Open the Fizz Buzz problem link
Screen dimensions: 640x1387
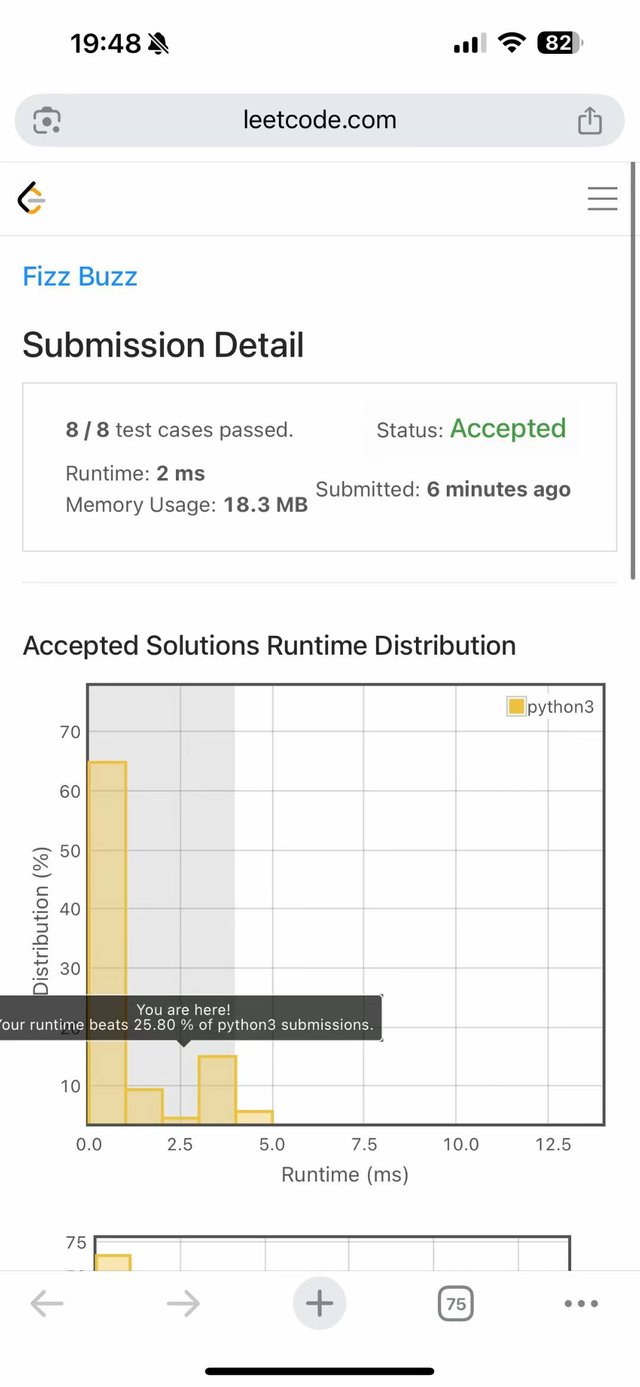(x=80, y=276)
